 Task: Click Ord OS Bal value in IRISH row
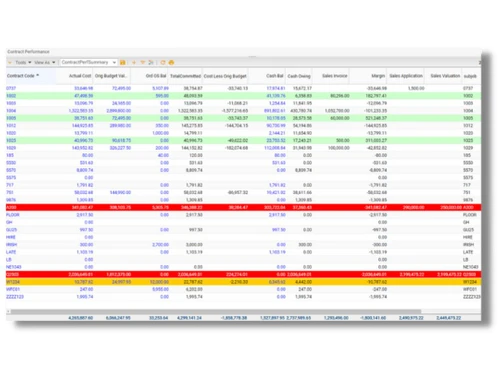pos(160,245)
